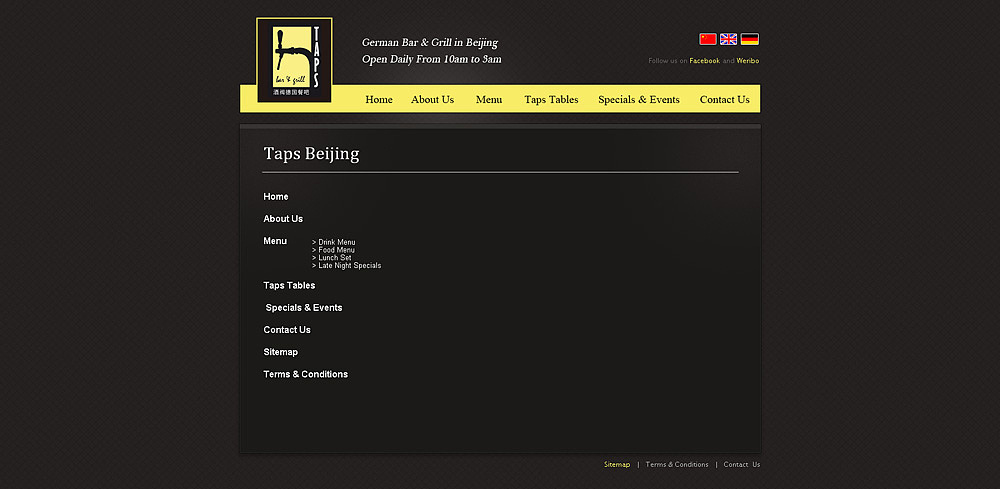The image size is (1000, 489).
Task: Open the Facebook link in header
Action: click(704, 61)
